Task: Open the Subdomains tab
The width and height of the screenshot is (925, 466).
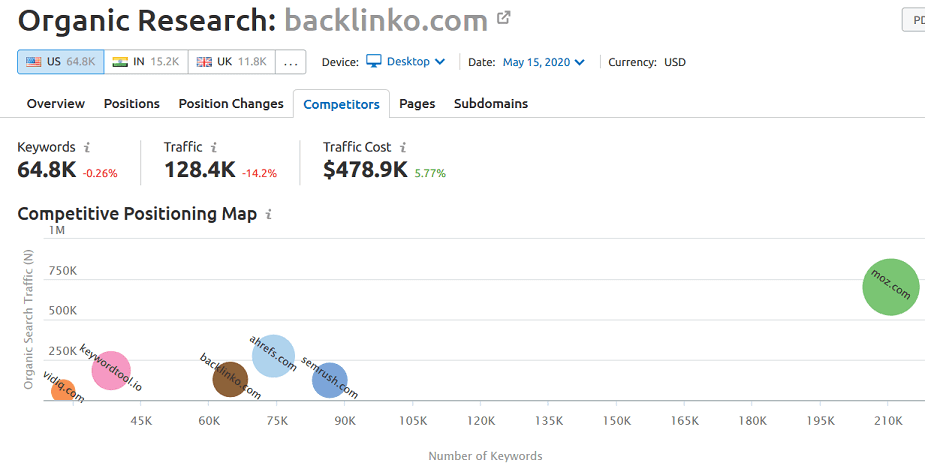Action: [491, 104]
